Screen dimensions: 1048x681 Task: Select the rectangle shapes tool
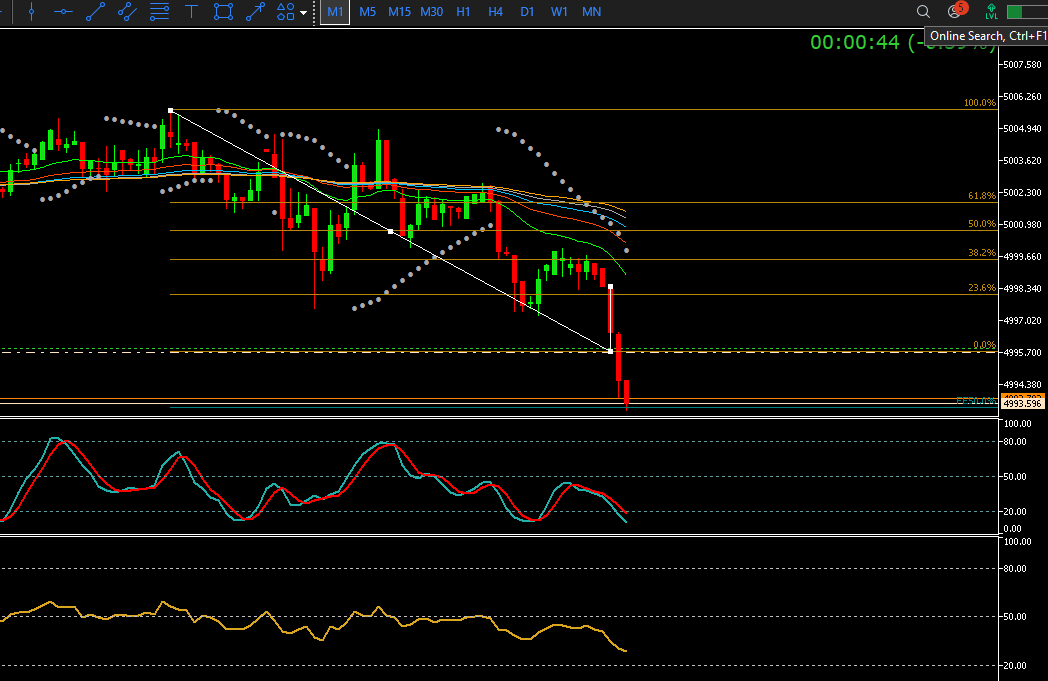pyautogui.click(x=224, y=12)
